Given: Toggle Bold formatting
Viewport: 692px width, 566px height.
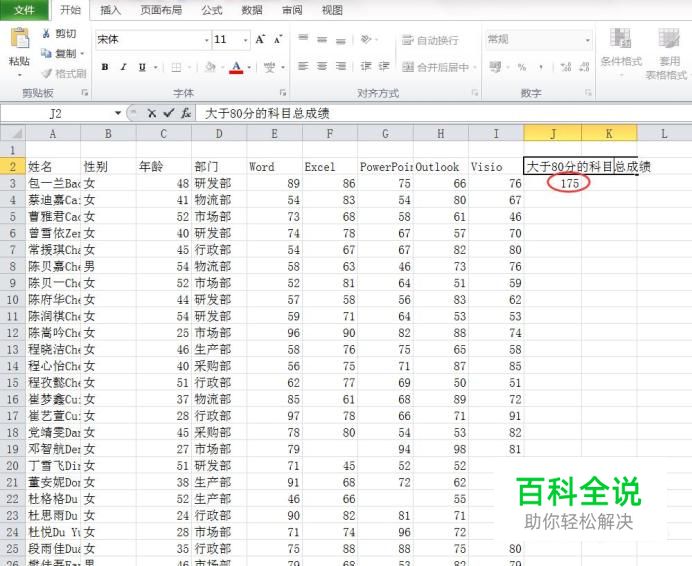Looking at the screenshot, I should click(x=105, y=67).
